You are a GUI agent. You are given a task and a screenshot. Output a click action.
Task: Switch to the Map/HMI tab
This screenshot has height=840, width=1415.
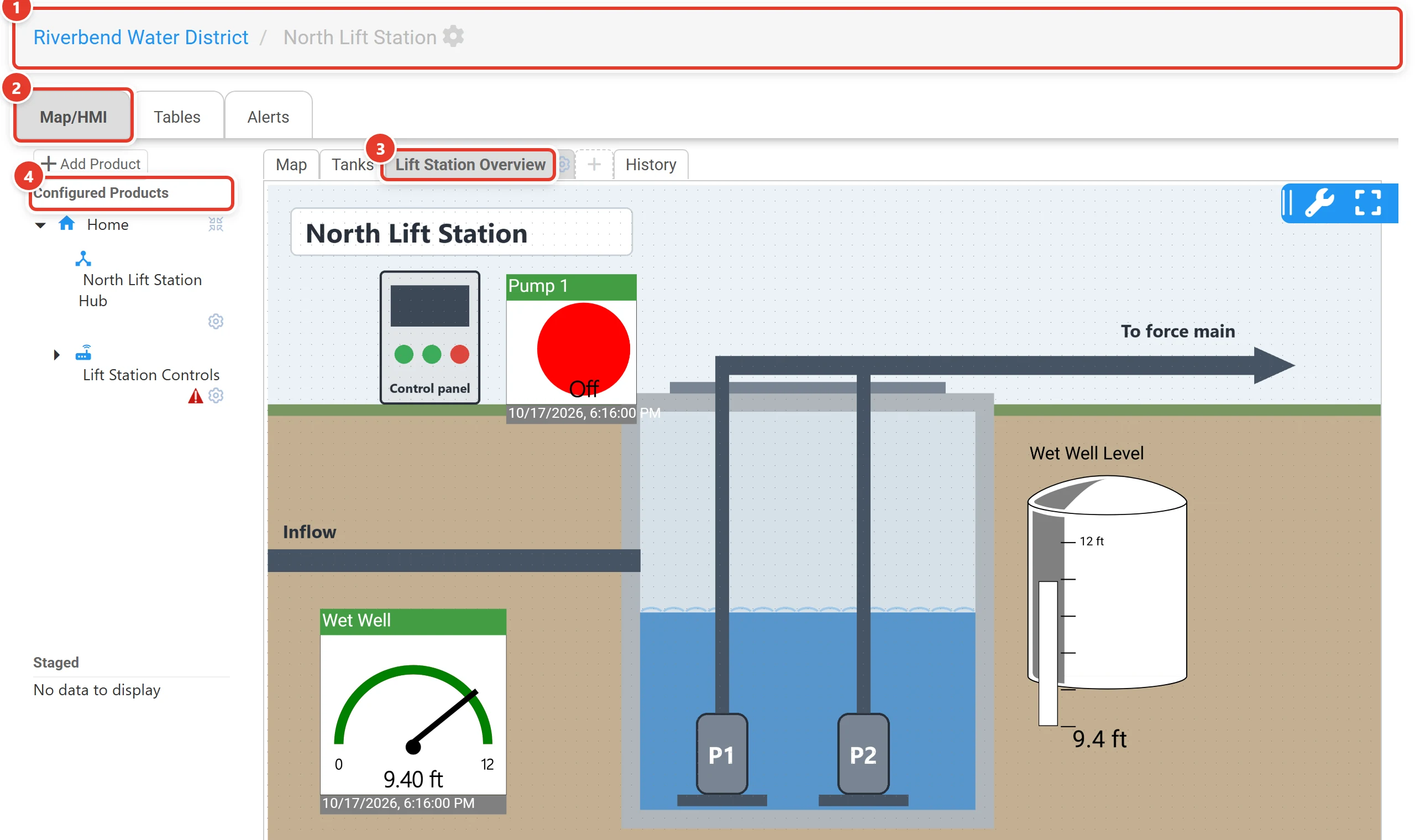[73, 117]
